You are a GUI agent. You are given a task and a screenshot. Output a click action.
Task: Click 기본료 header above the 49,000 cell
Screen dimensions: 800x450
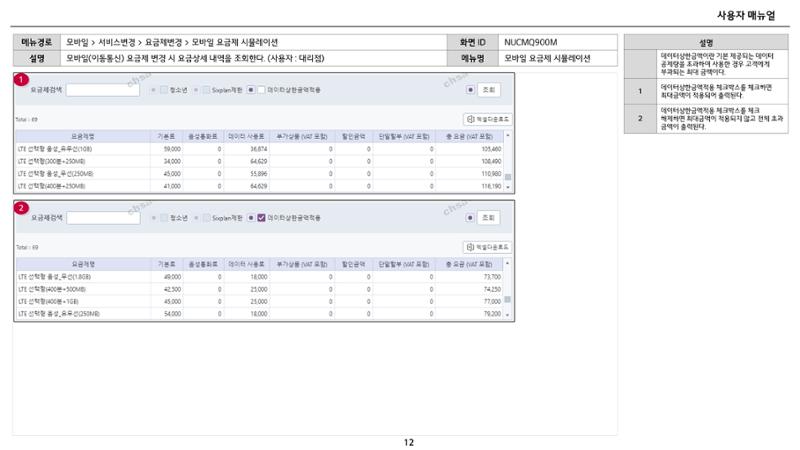pos(167,264)
